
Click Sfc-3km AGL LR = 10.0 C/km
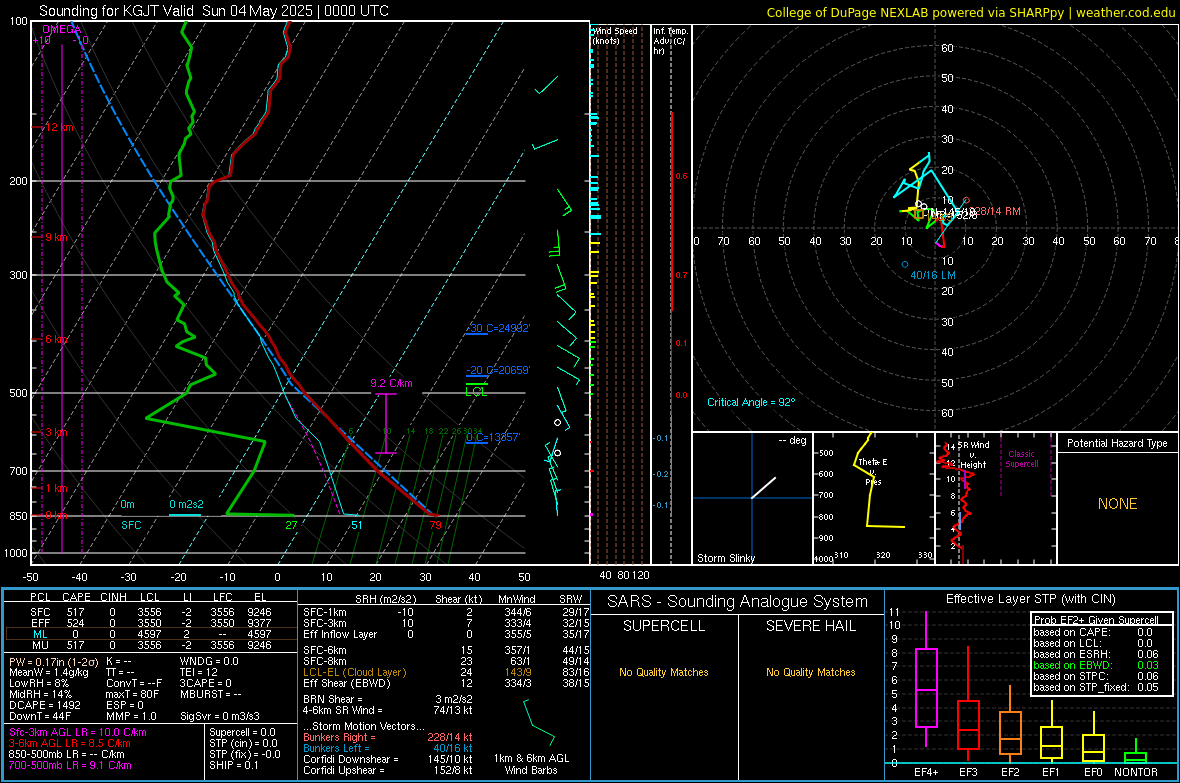[x=78, y=733]
